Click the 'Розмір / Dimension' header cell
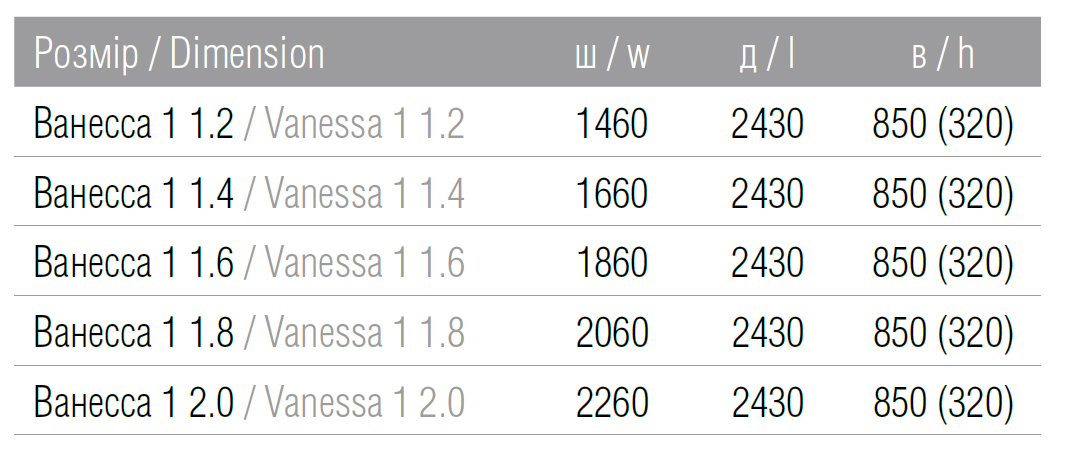The image size is (1065, 460). (179, 54)
